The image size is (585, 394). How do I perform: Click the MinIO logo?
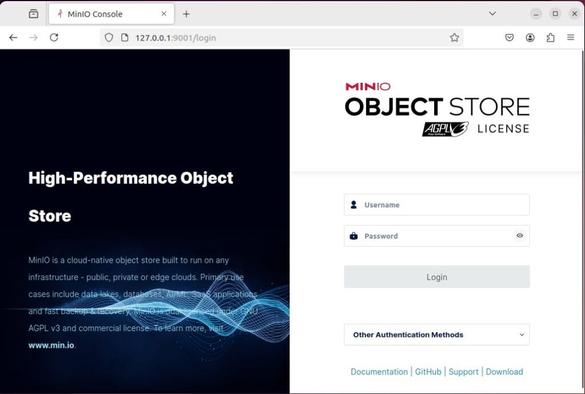pyautogui.click(x=368, y=87)
